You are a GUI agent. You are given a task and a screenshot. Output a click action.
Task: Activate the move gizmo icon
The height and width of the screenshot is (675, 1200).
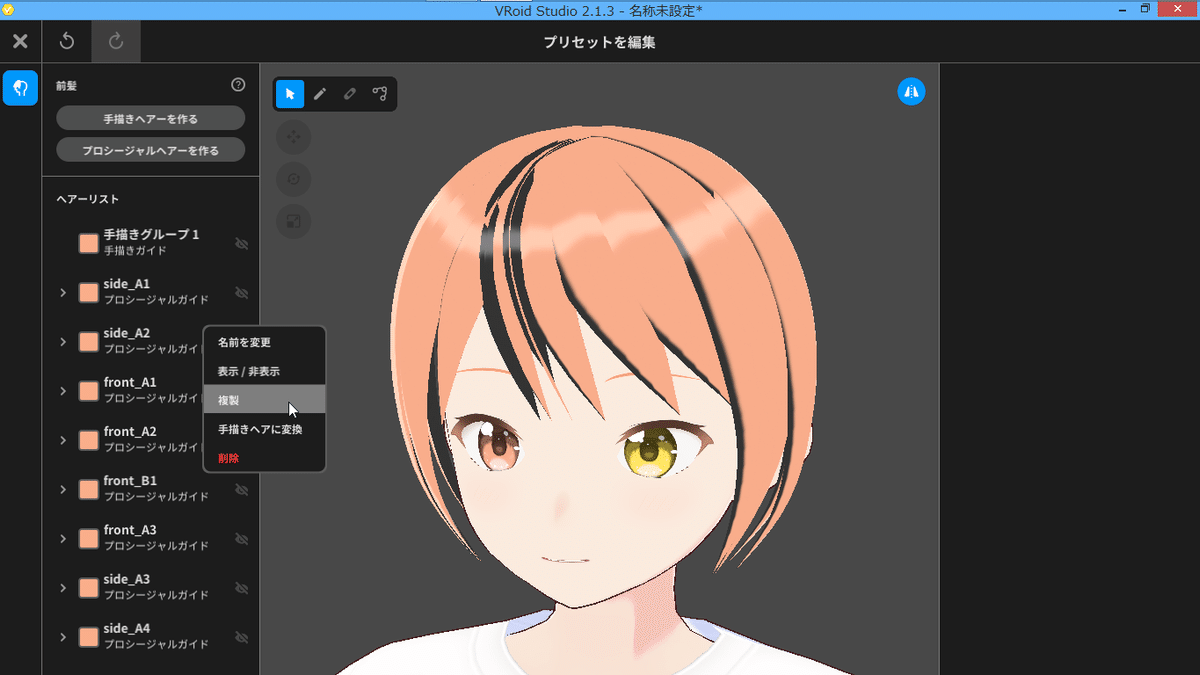293,137
